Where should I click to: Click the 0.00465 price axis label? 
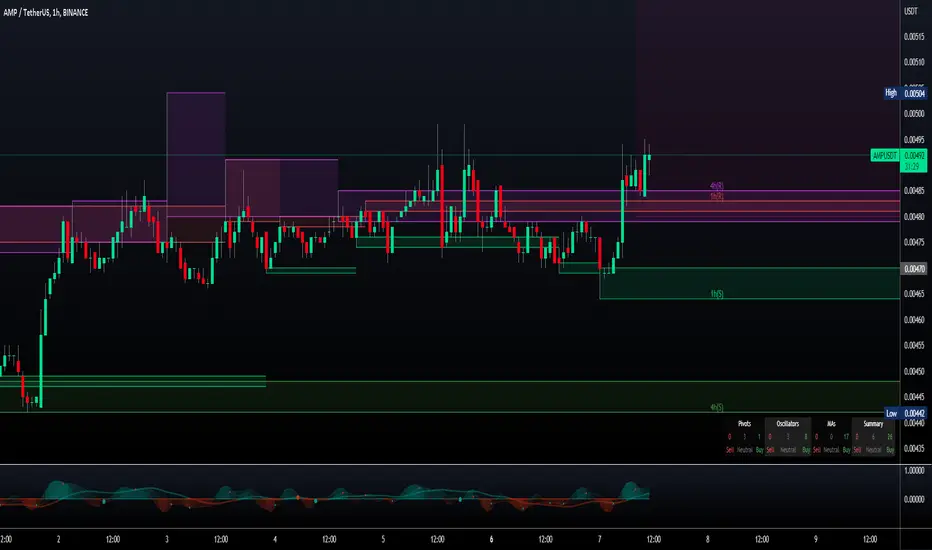(x=914, y=294)
